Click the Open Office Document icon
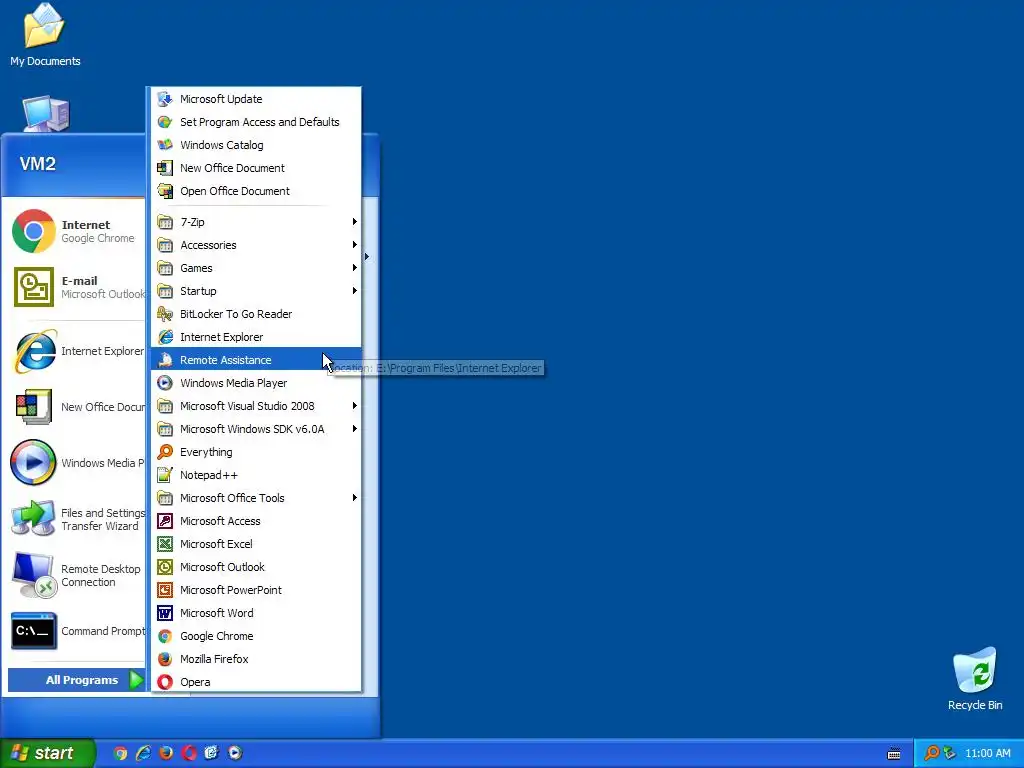The height and width of the screenshot is (768, 1024). [165, 191]
